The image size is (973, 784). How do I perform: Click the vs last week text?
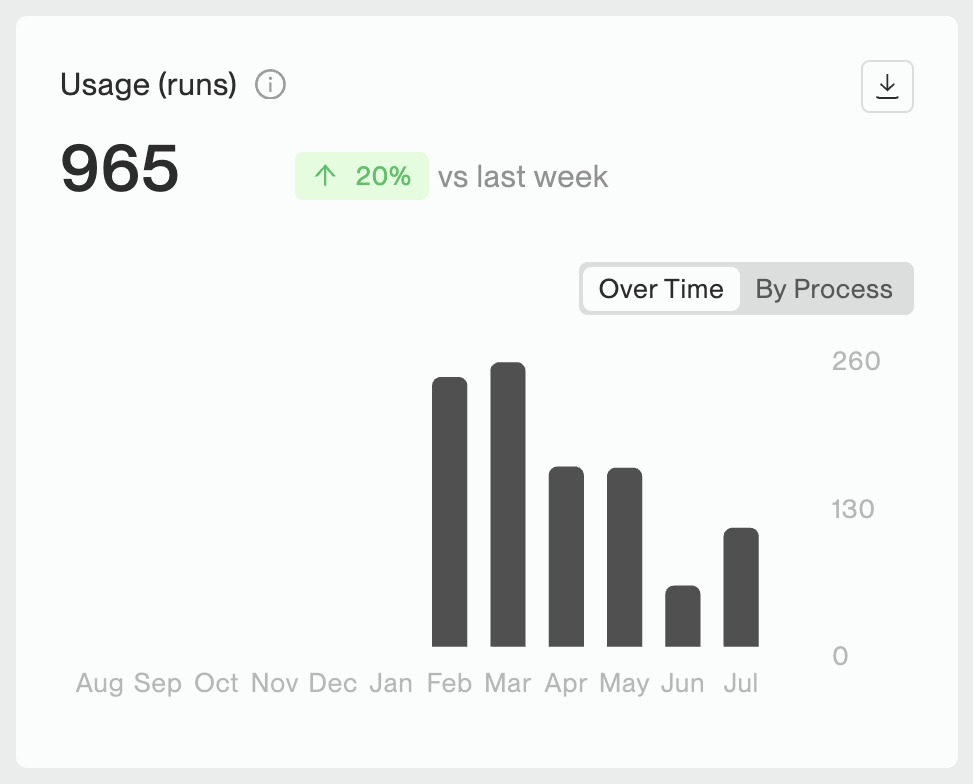coord(523,176)
